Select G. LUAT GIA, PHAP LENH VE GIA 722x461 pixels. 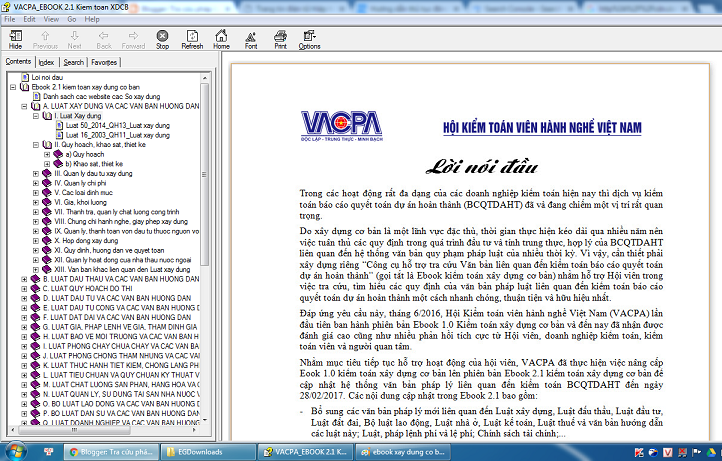[x=120, y=327]
